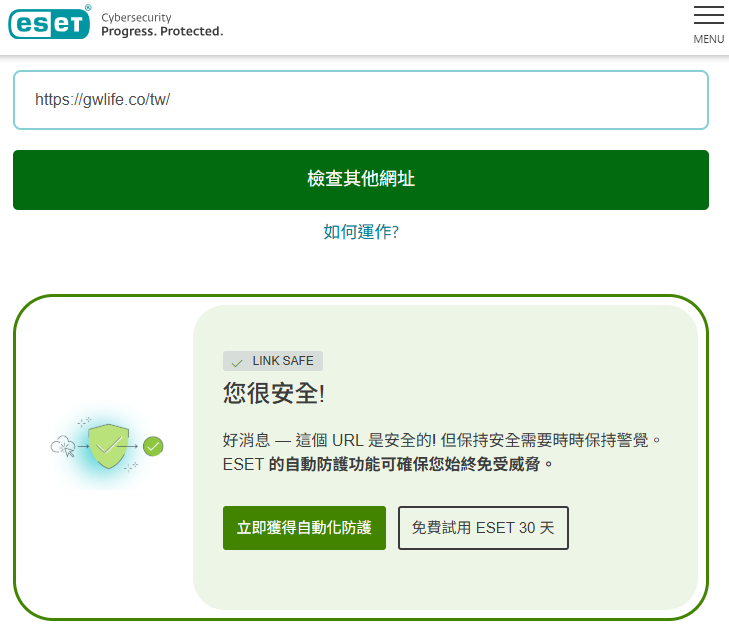The width and height of the screenshot is (729, 630).
Task: Click the Cybersecurity text beside the logo
Action: tap(136, 18)
